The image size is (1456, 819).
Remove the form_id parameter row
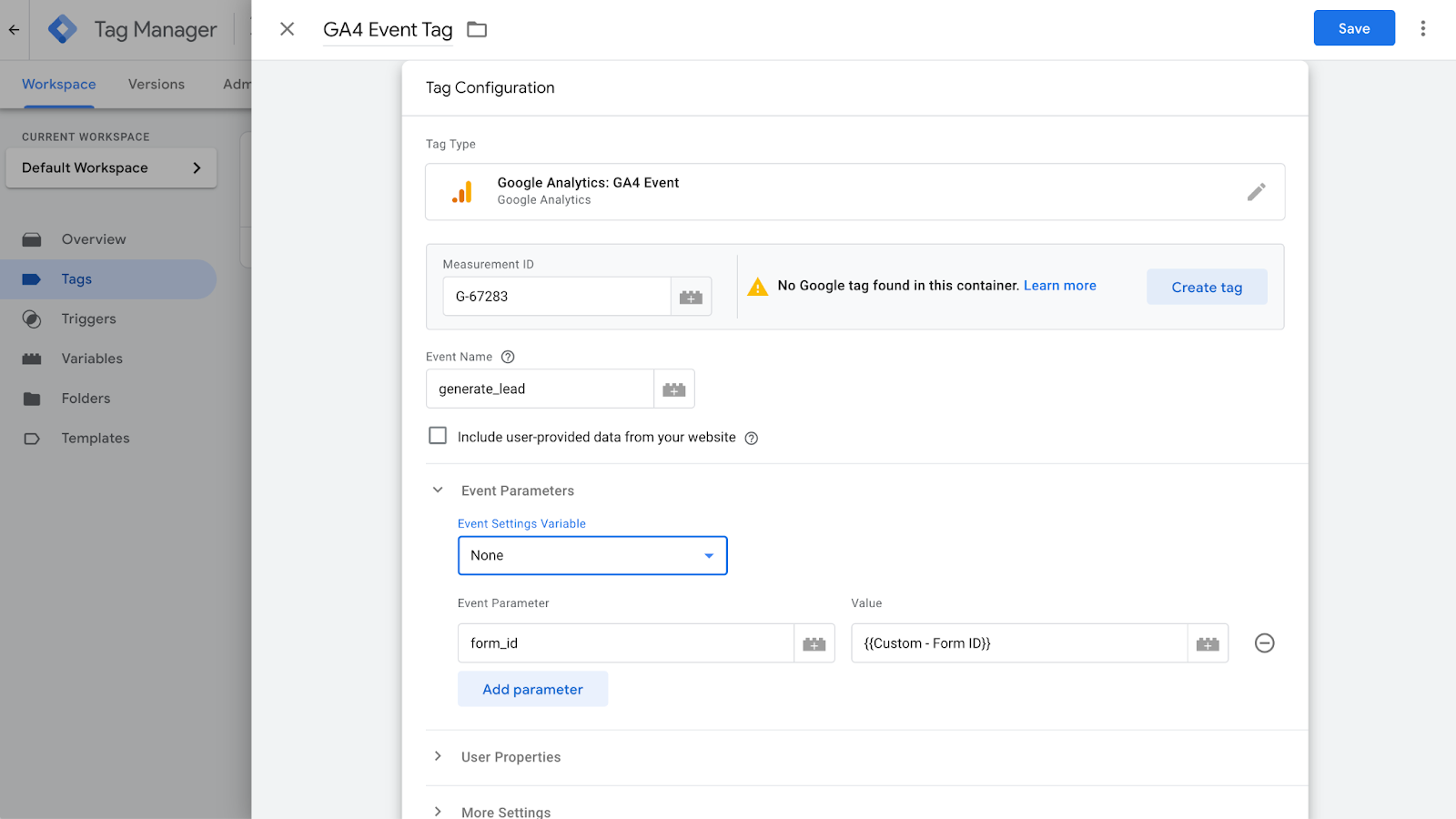point(1264,643)
